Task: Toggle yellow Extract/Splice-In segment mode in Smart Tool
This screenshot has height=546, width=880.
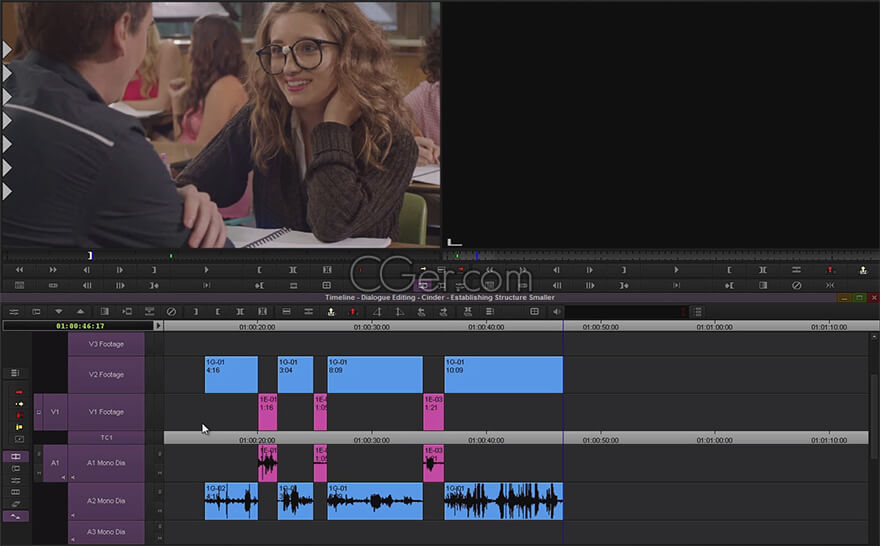Action: [x=19, y=403]
